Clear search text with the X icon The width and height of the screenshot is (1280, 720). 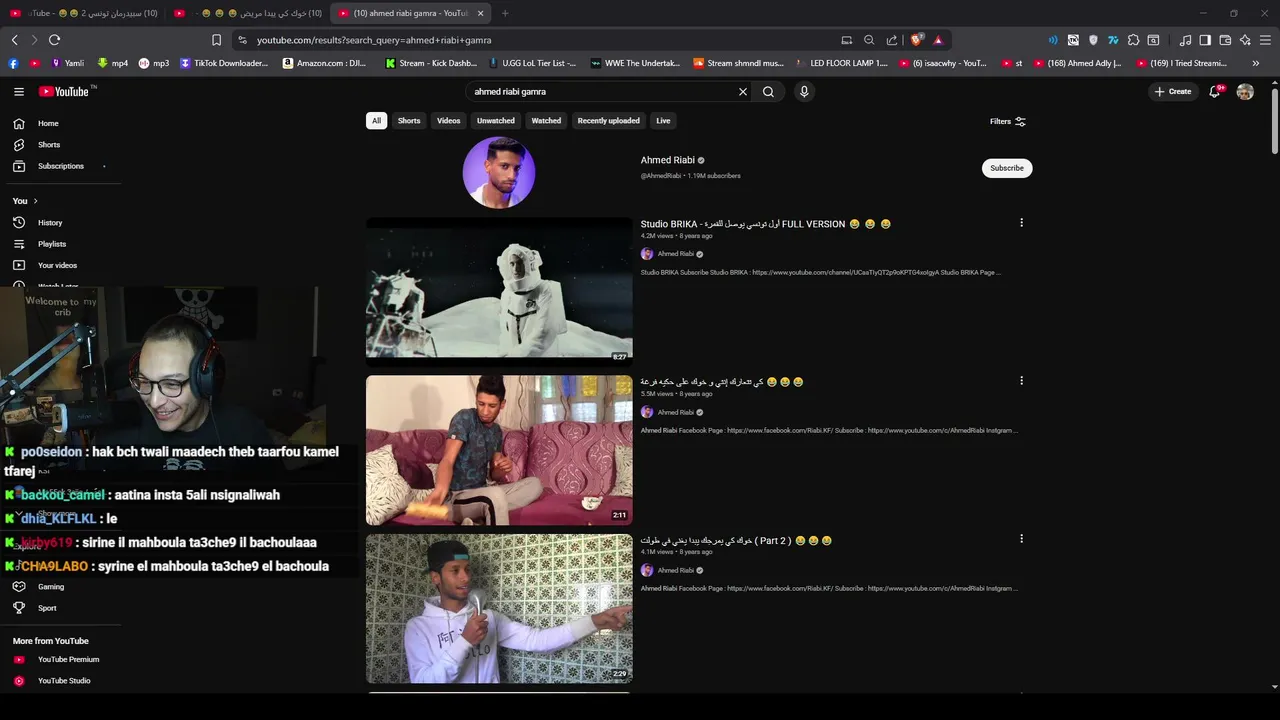[x=743, y=91]
